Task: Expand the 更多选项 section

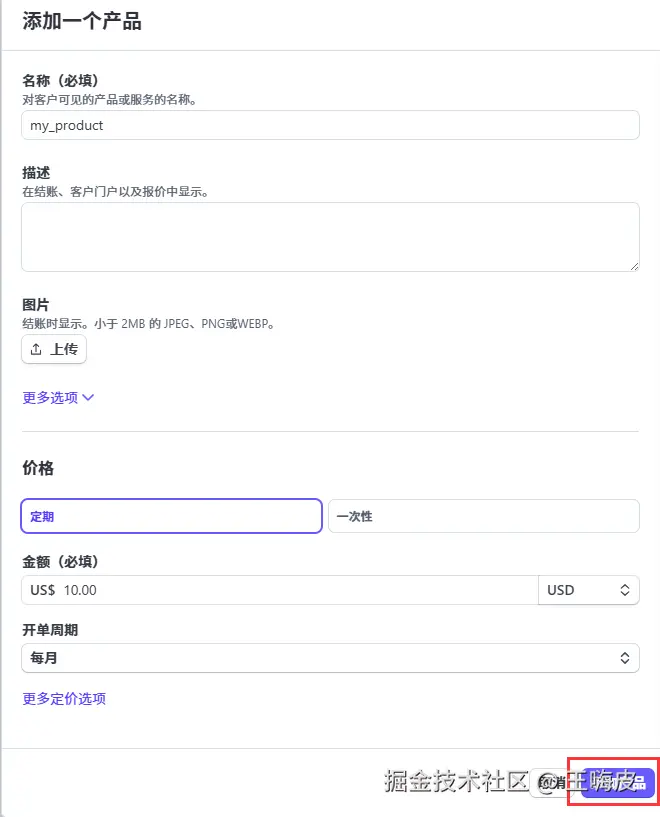Action: (58, 397)
